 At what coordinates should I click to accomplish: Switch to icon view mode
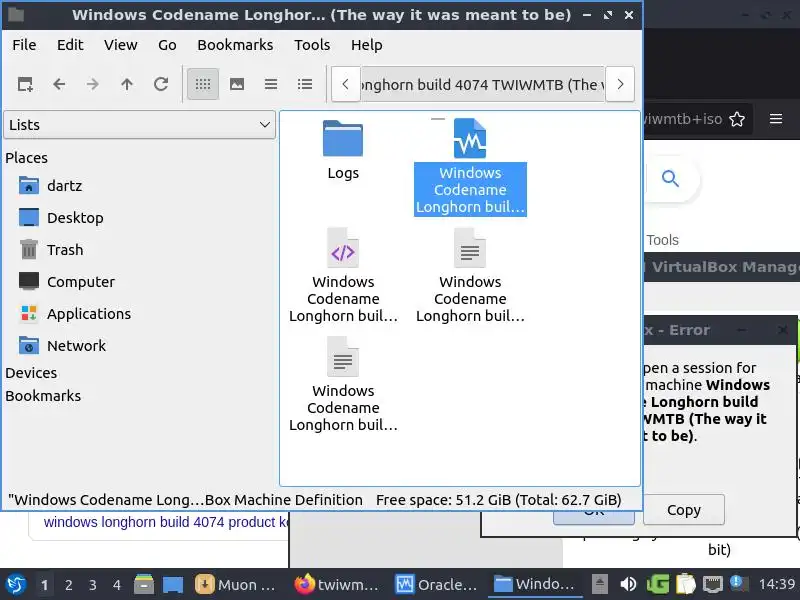point(203,84)
